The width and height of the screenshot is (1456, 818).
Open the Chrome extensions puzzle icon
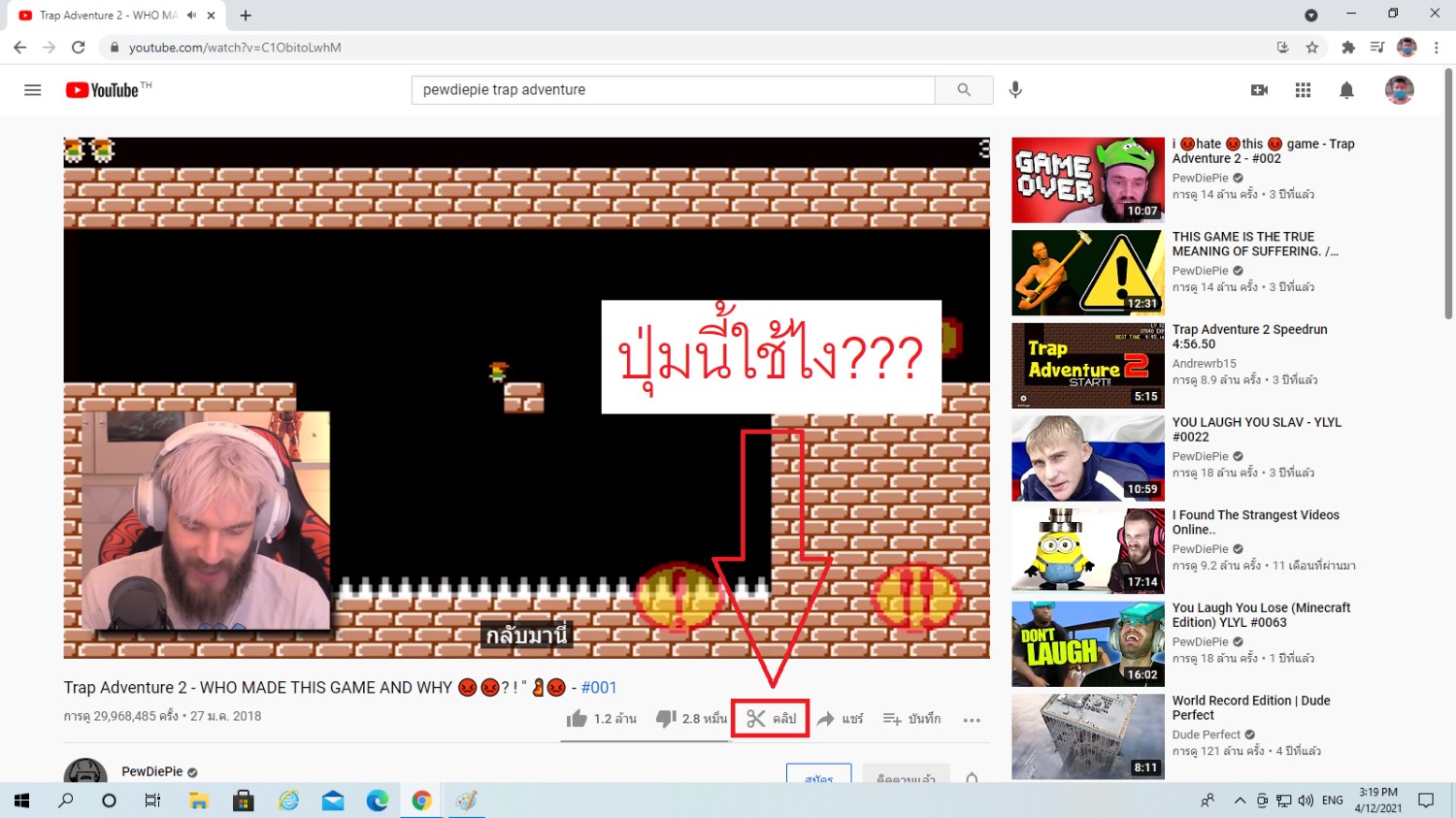[x=1347, y=48]
